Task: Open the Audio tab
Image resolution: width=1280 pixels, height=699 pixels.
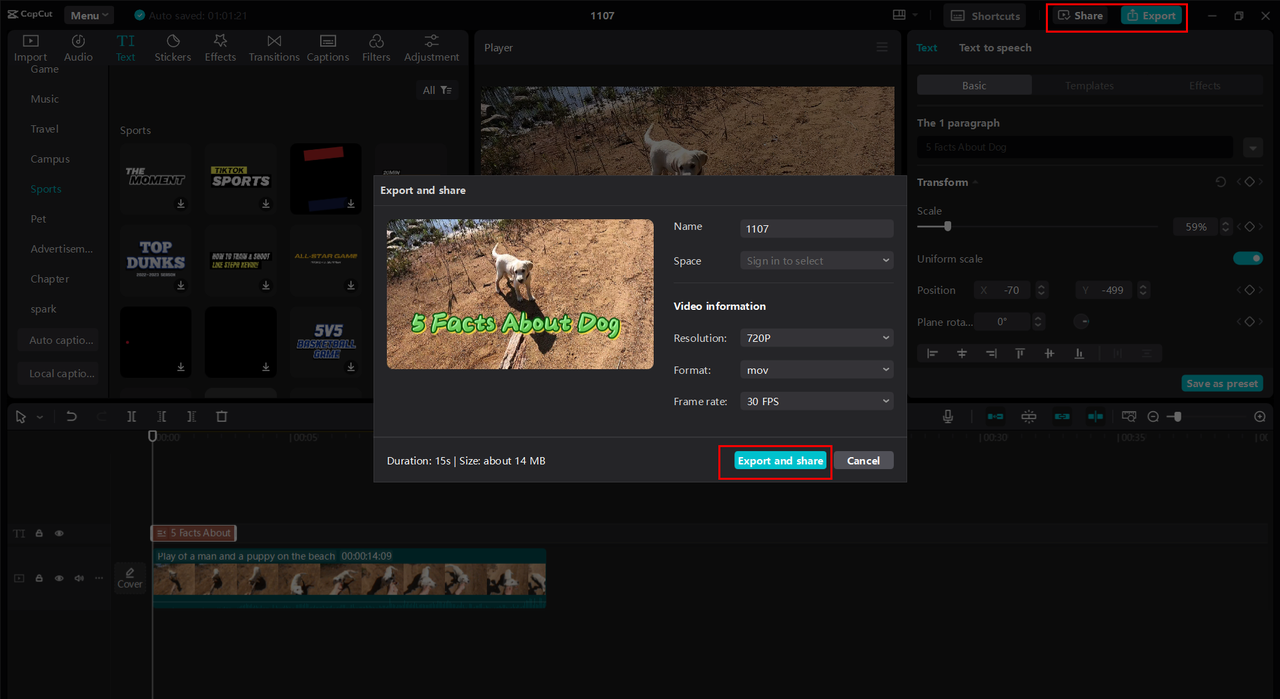Action: [78, 48]
